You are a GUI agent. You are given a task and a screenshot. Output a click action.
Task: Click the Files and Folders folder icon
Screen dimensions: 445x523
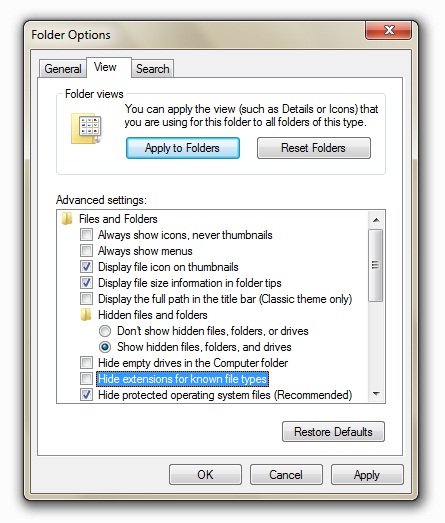point(67,219)
